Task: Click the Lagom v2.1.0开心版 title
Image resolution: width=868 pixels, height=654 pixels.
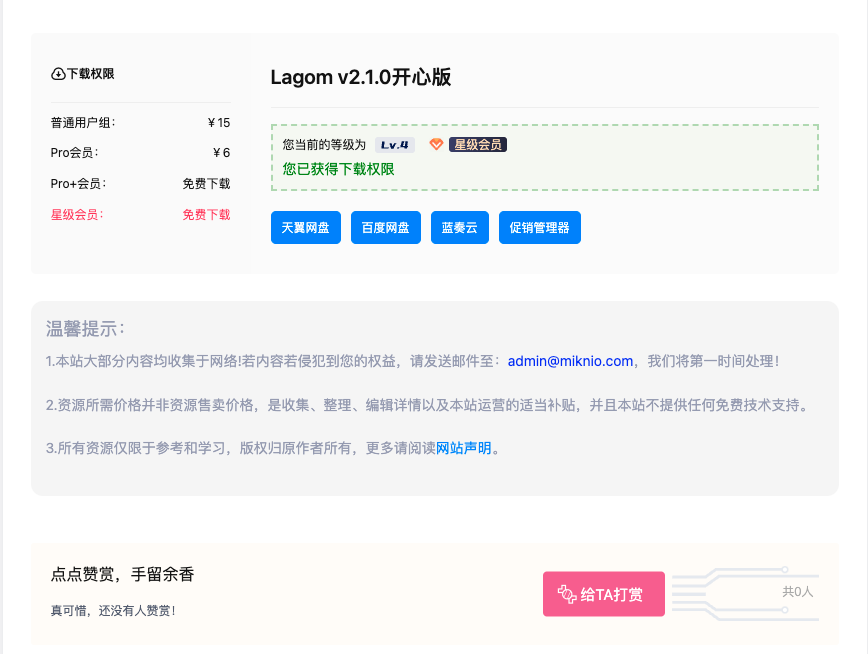Action: tap(361, 78)
